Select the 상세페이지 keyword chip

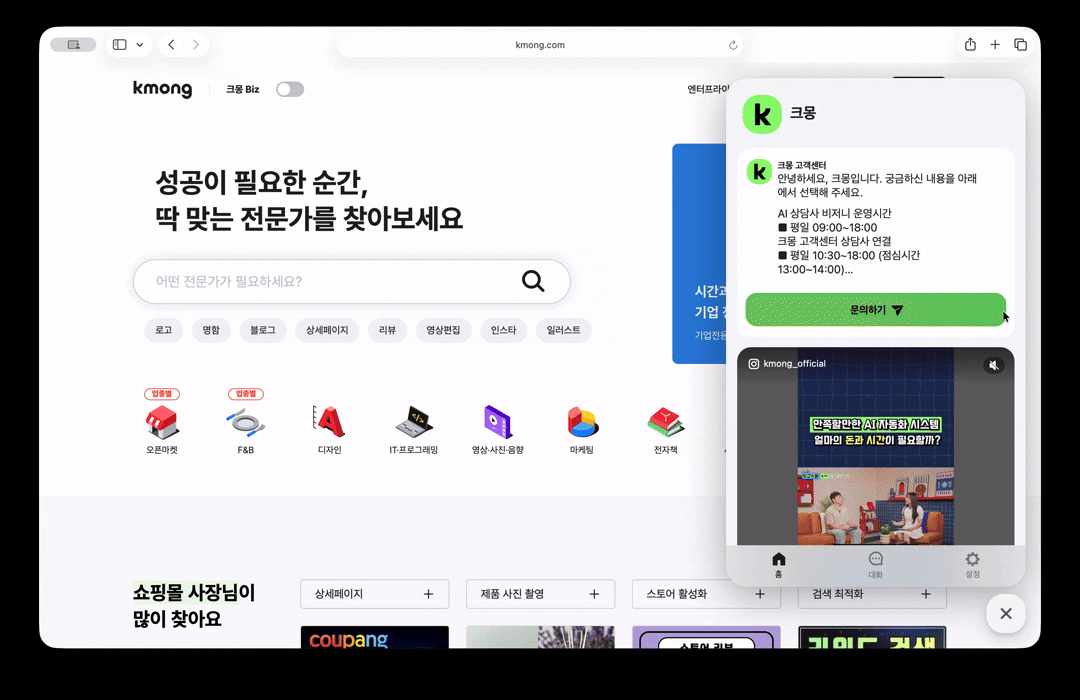[x=327, y=330]
